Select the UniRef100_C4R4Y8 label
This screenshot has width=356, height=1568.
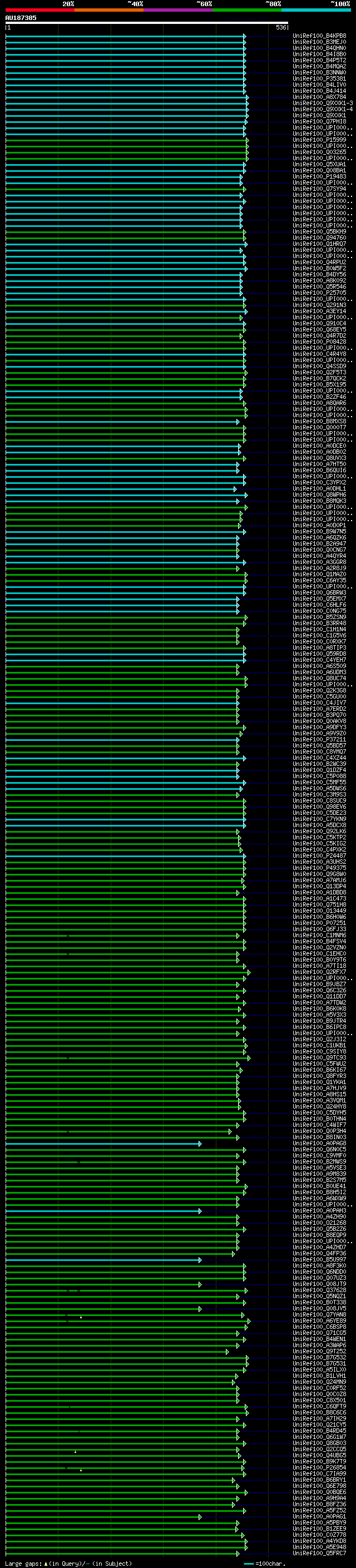pos(319,354)
